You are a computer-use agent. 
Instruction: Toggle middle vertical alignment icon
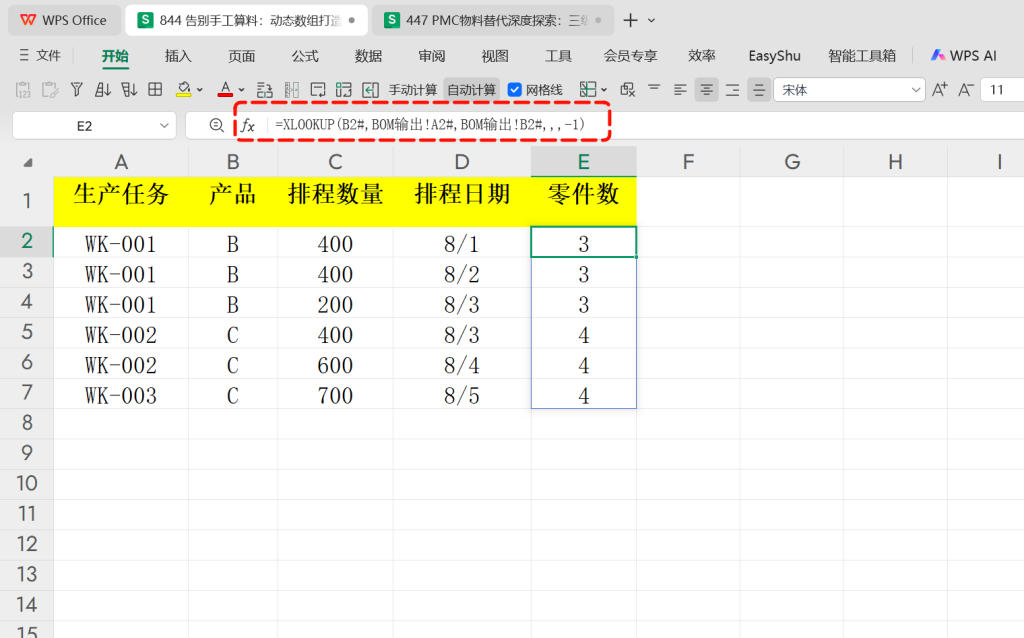(759, 89)
